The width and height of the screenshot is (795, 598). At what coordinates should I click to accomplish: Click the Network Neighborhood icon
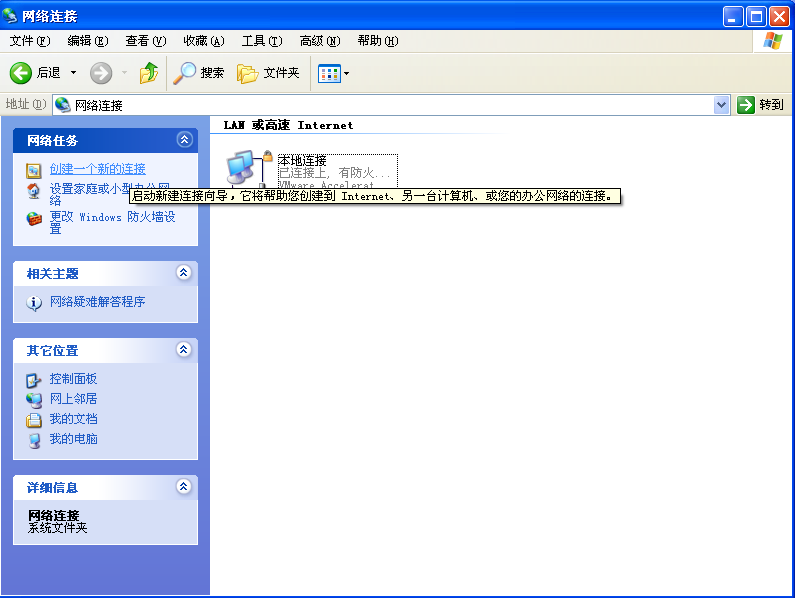34,400
